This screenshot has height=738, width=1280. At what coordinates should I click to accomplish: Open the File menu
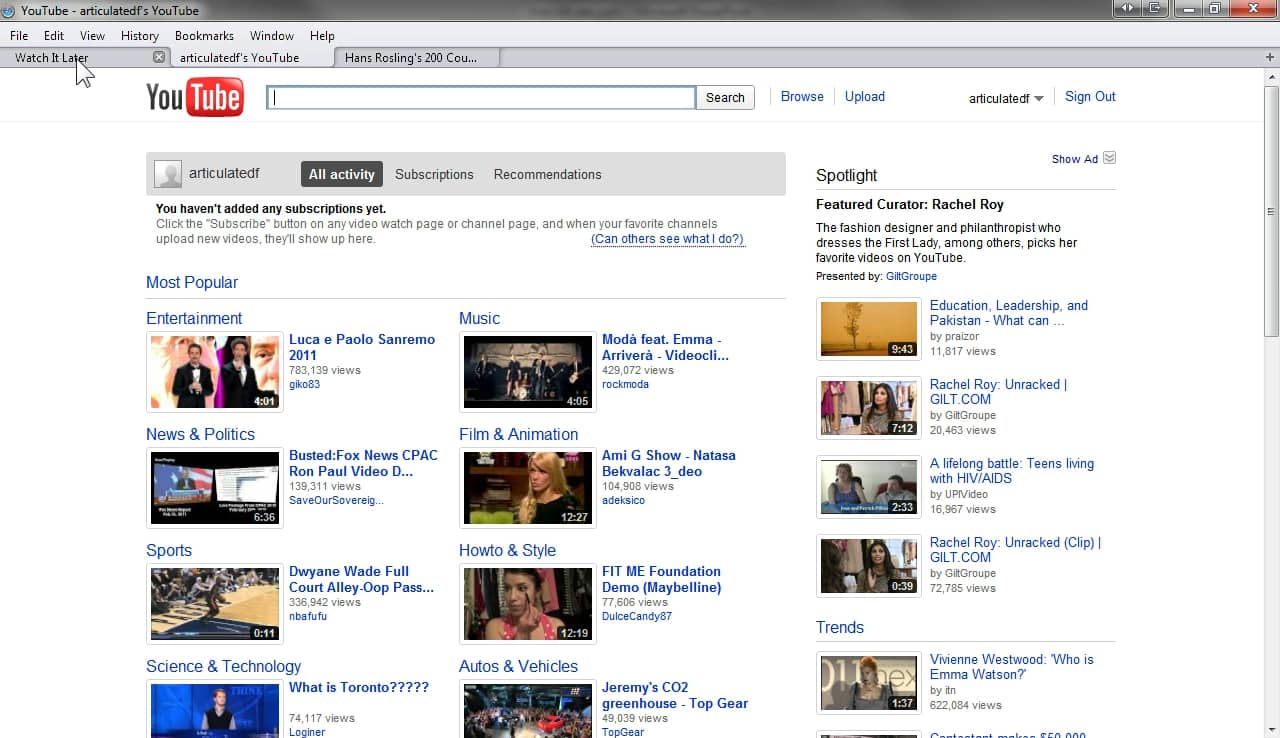point(19,35)
